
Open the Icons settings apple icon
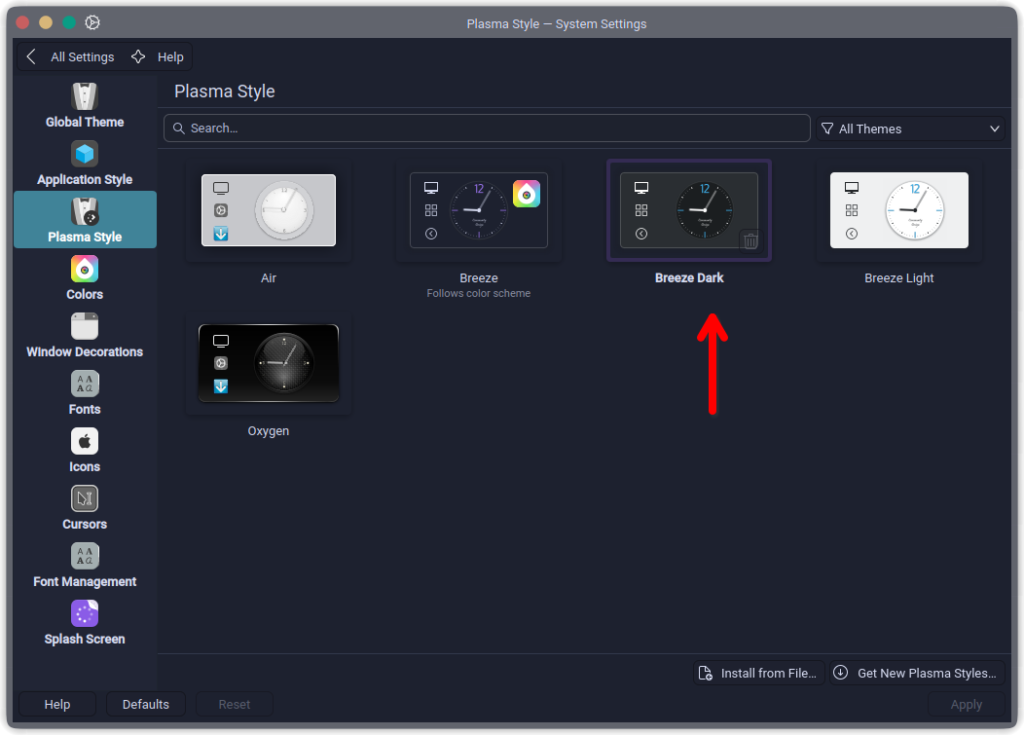(x=84, y=442)
